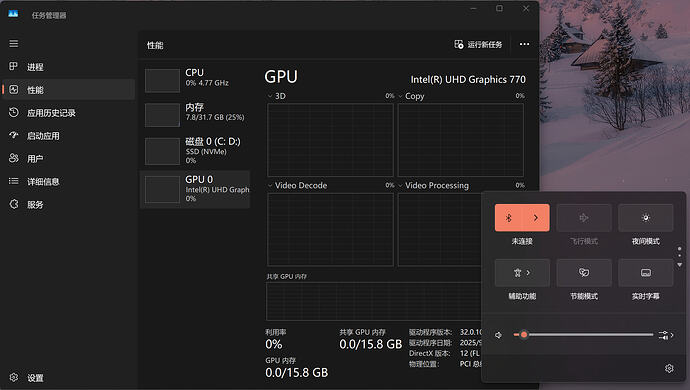
Task: Select the 性能 performance page
Action: click(68, 90)
